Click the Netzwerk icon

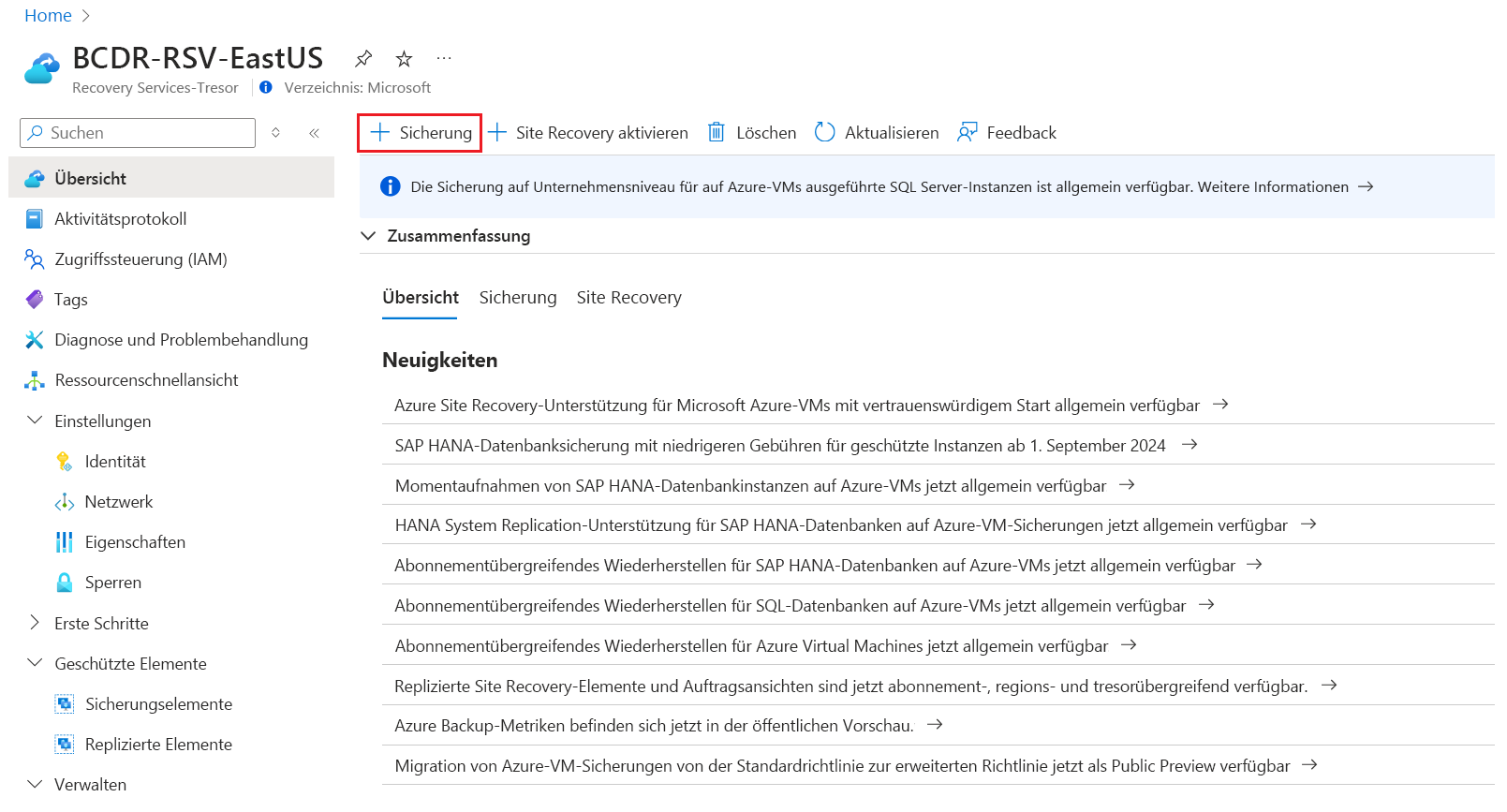64,502
